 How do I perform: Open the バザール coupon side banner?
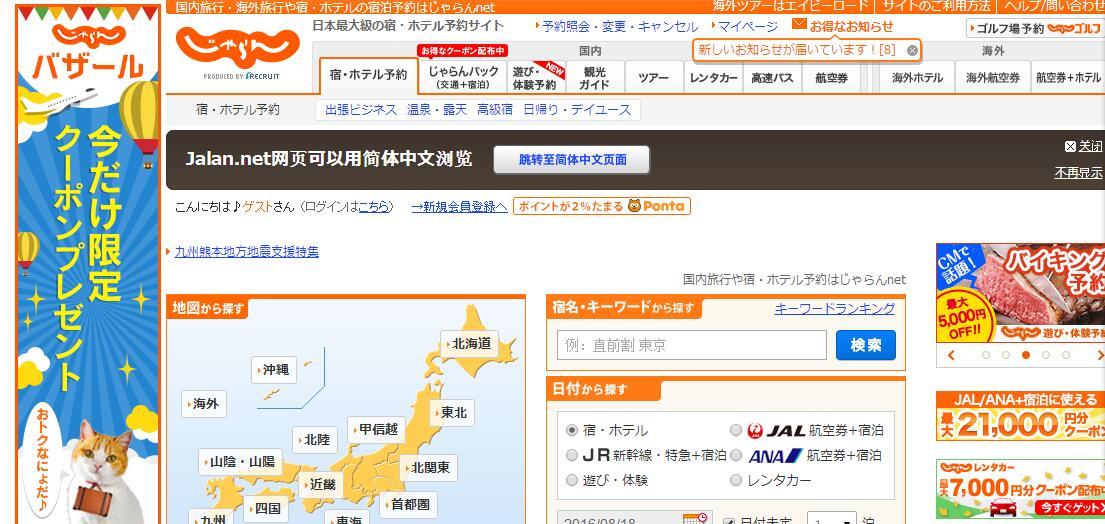[x=88, y=265]
